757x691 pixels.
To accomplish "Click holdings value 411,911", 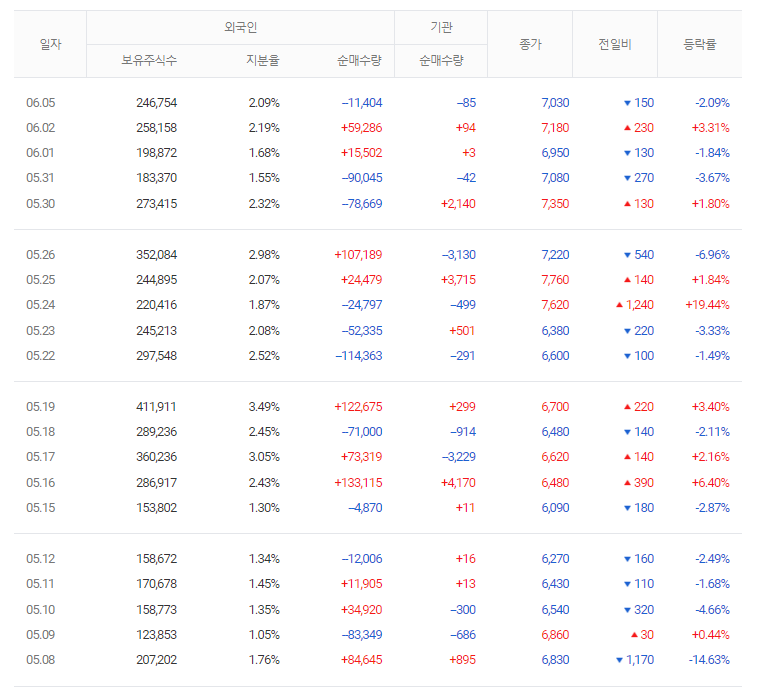I will (156, 407).
